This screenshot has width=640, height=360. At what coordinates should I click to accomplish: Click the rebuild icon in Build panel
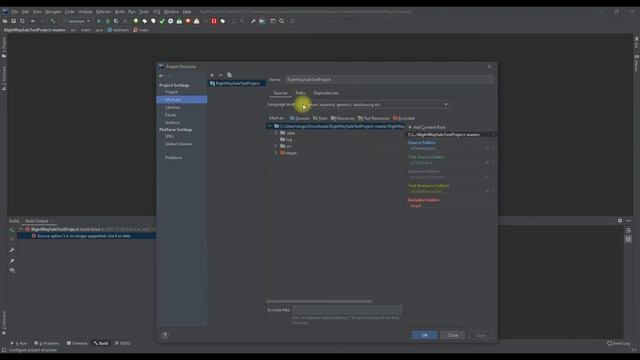tap(12, 230)
